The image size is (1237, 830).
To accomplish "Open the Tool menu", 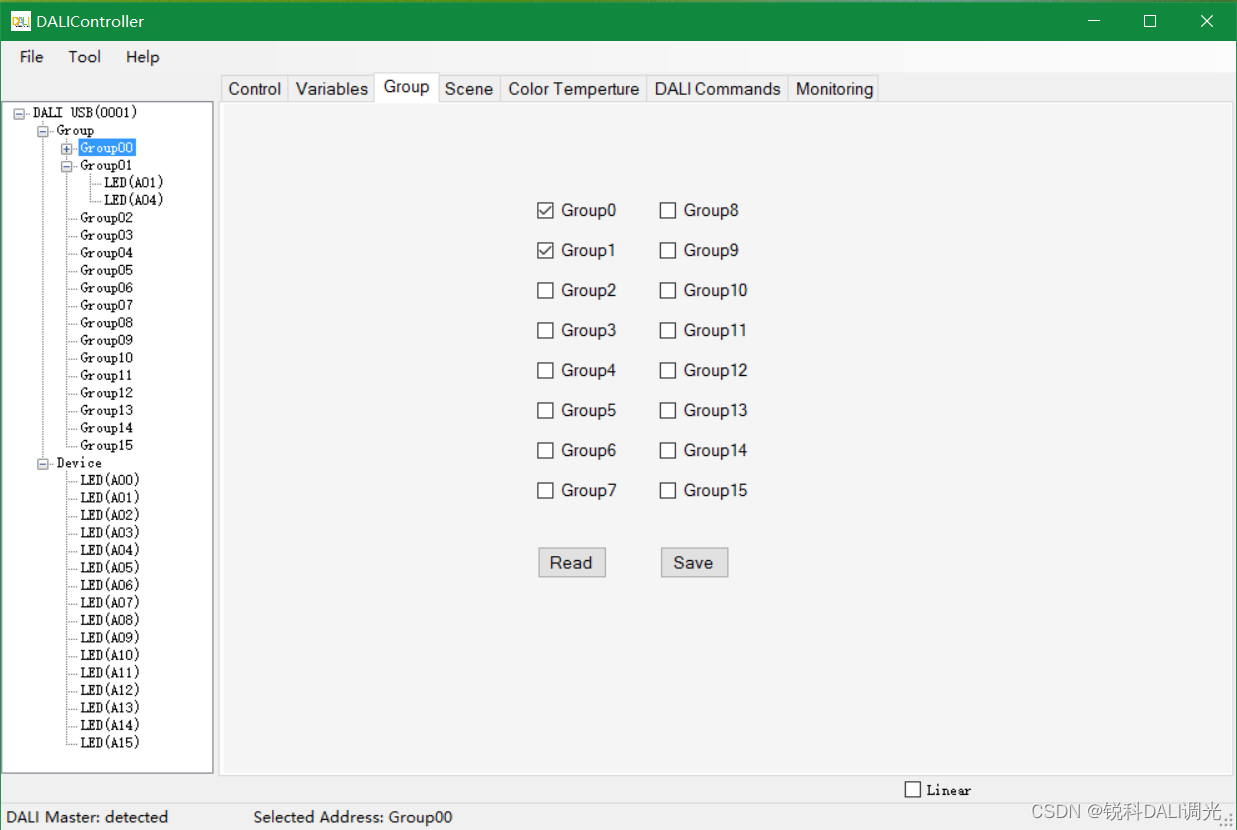I will click(x=85, y=57).
